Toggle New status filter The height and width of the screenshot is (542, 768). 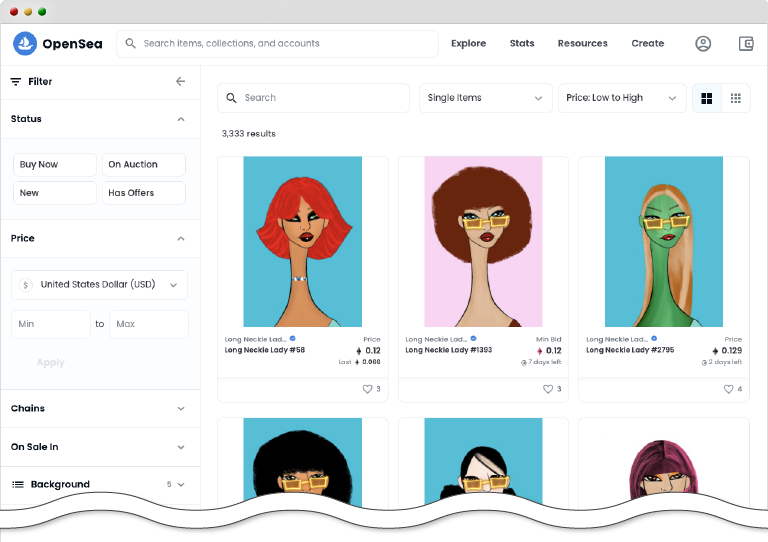coord(55,193)
